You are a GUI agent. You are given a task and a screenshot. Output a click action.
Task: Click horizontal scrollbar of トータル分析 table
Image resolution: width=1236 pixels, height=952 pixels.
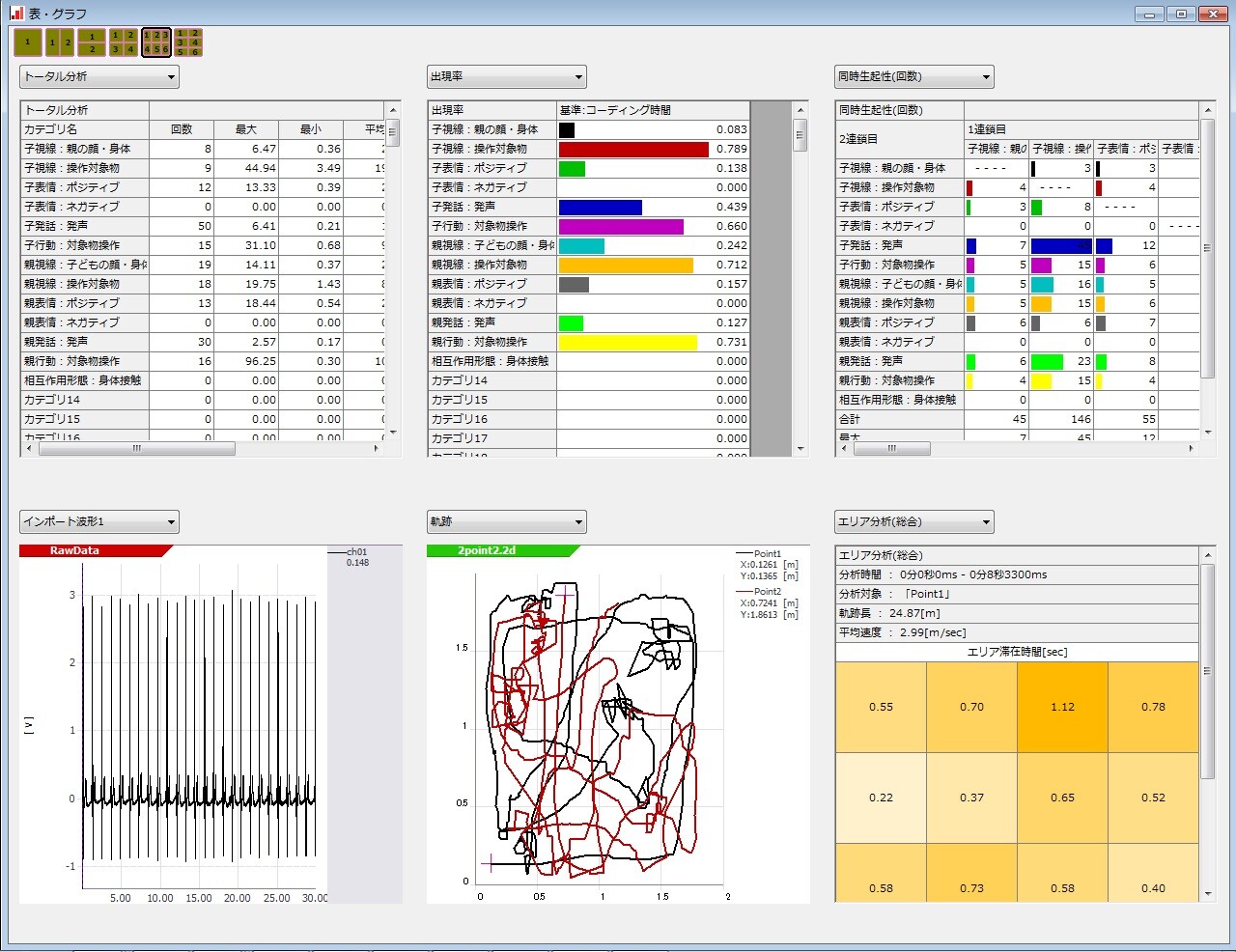tap(202, 449)
